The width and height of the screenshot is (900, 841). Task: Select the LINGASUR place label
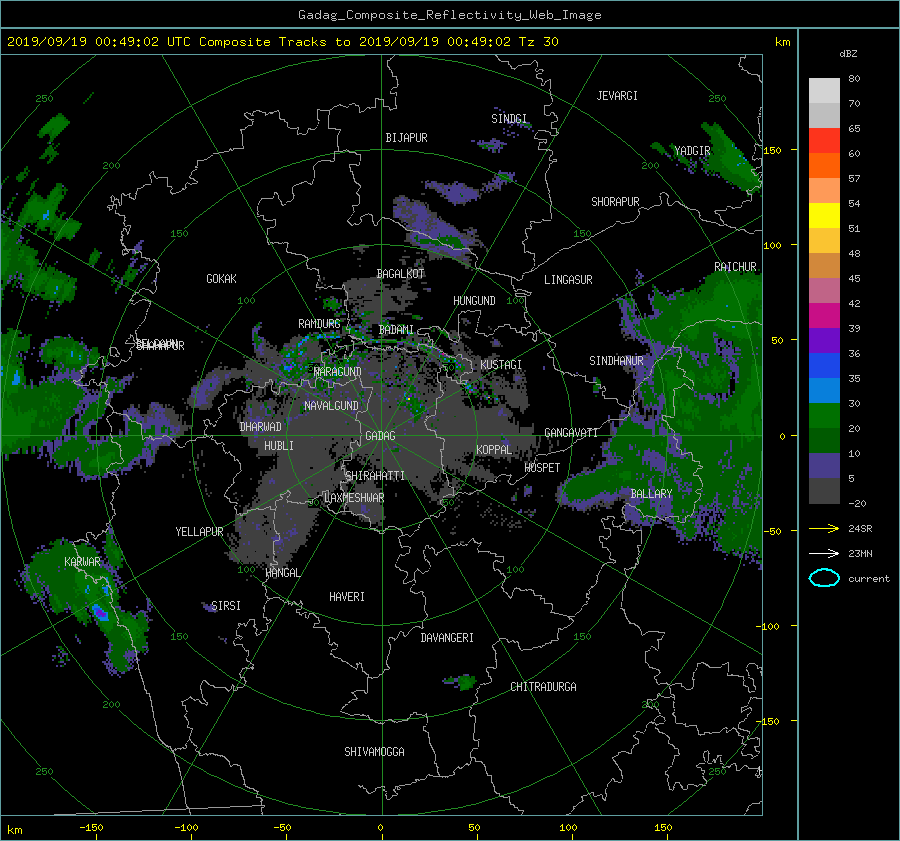568,280
